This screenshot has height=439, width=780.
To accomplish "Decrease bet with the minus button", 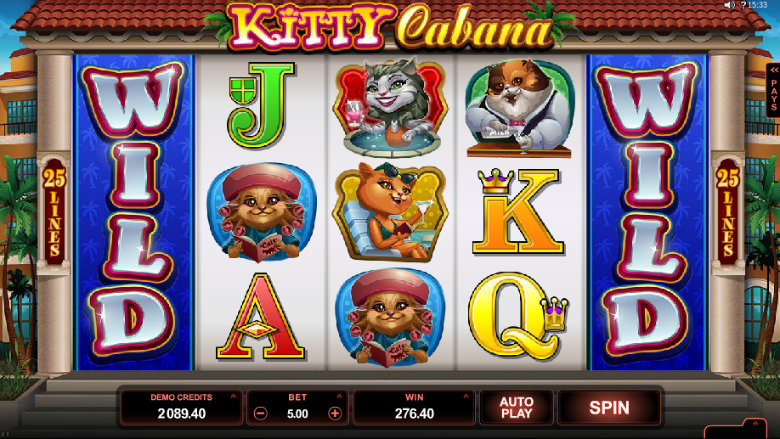I will click(260, 413).
